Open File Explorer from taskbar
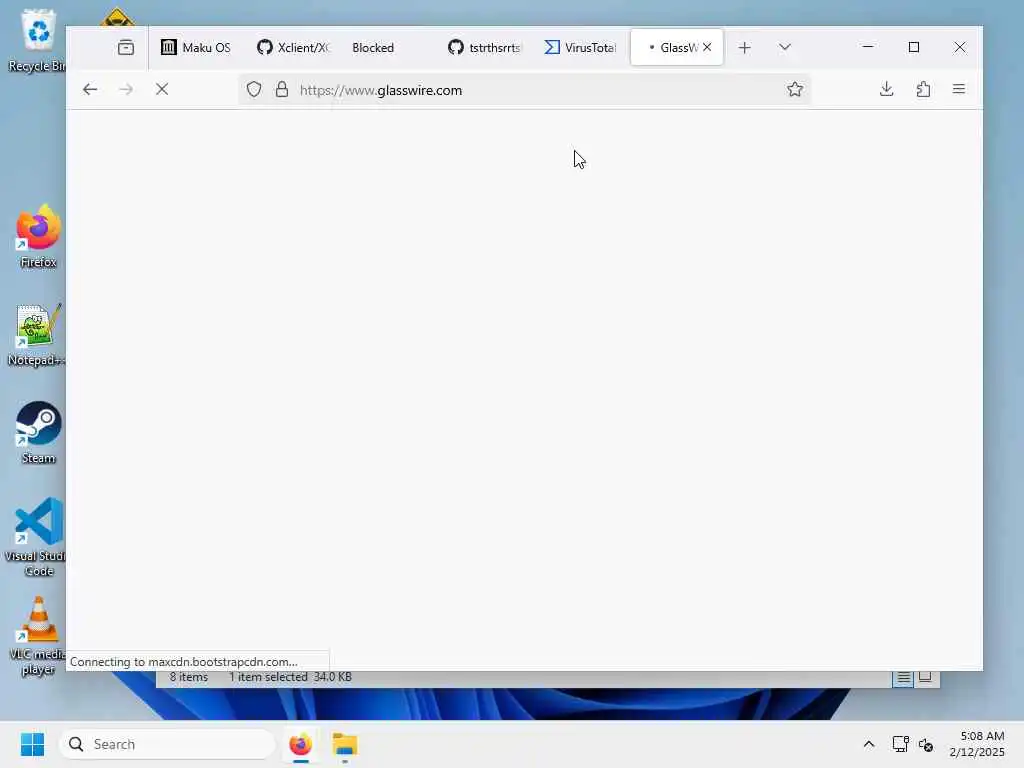Screen dimensions: 1024x768 coord(345,744)
